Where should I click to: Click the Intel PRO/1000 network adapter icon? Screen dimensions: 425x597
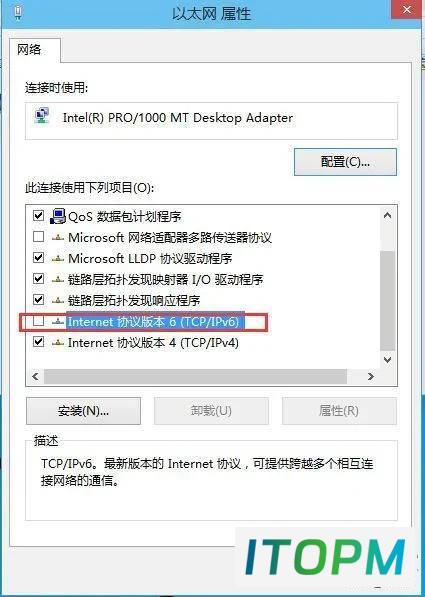point(42,116)
